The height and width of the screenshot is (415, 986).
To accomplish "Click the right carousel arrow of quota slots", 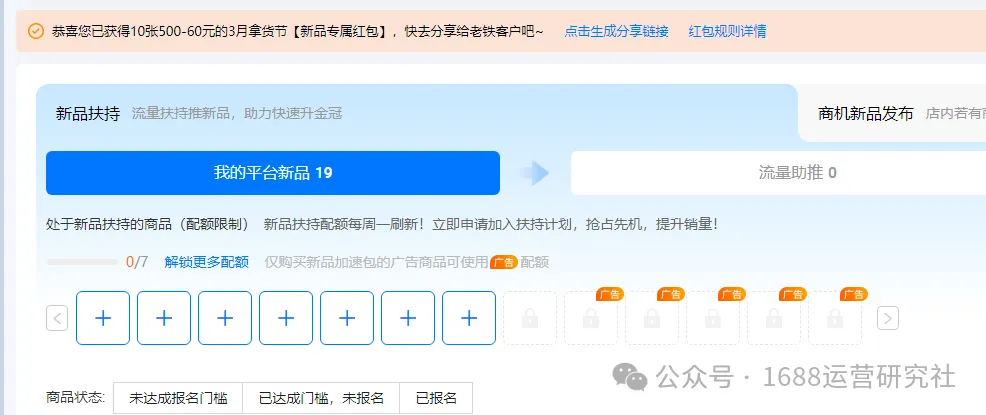I will (888, 318).
